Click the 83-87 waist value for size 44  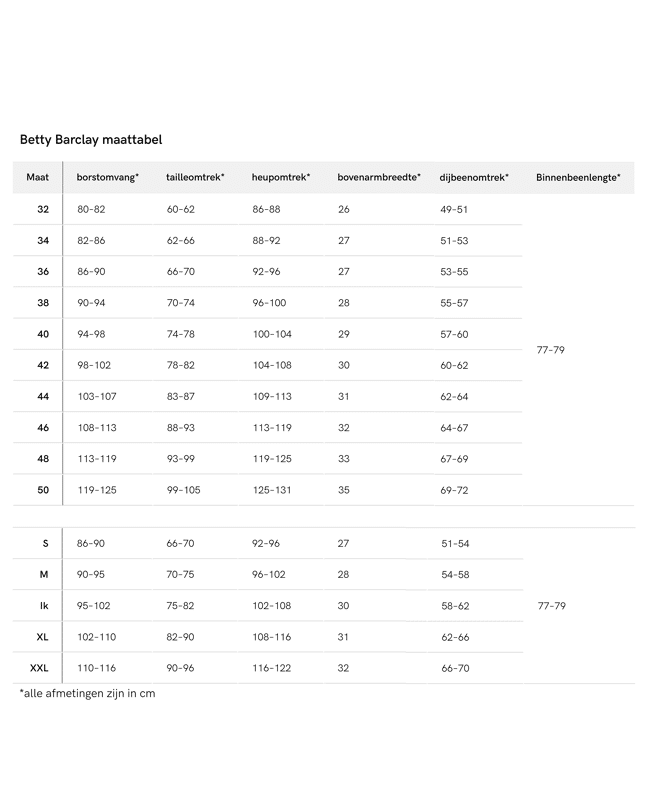coord(181,397)
